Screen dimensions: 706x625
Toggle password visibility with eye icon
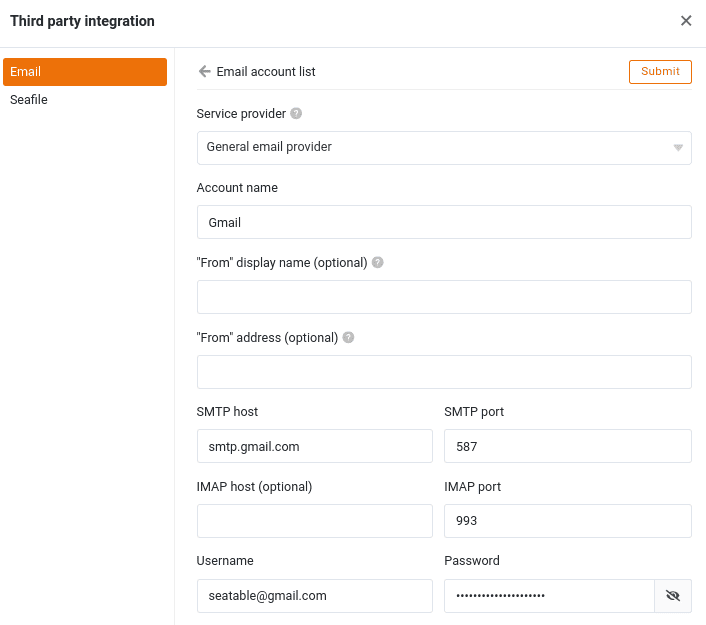coord(673,596)
